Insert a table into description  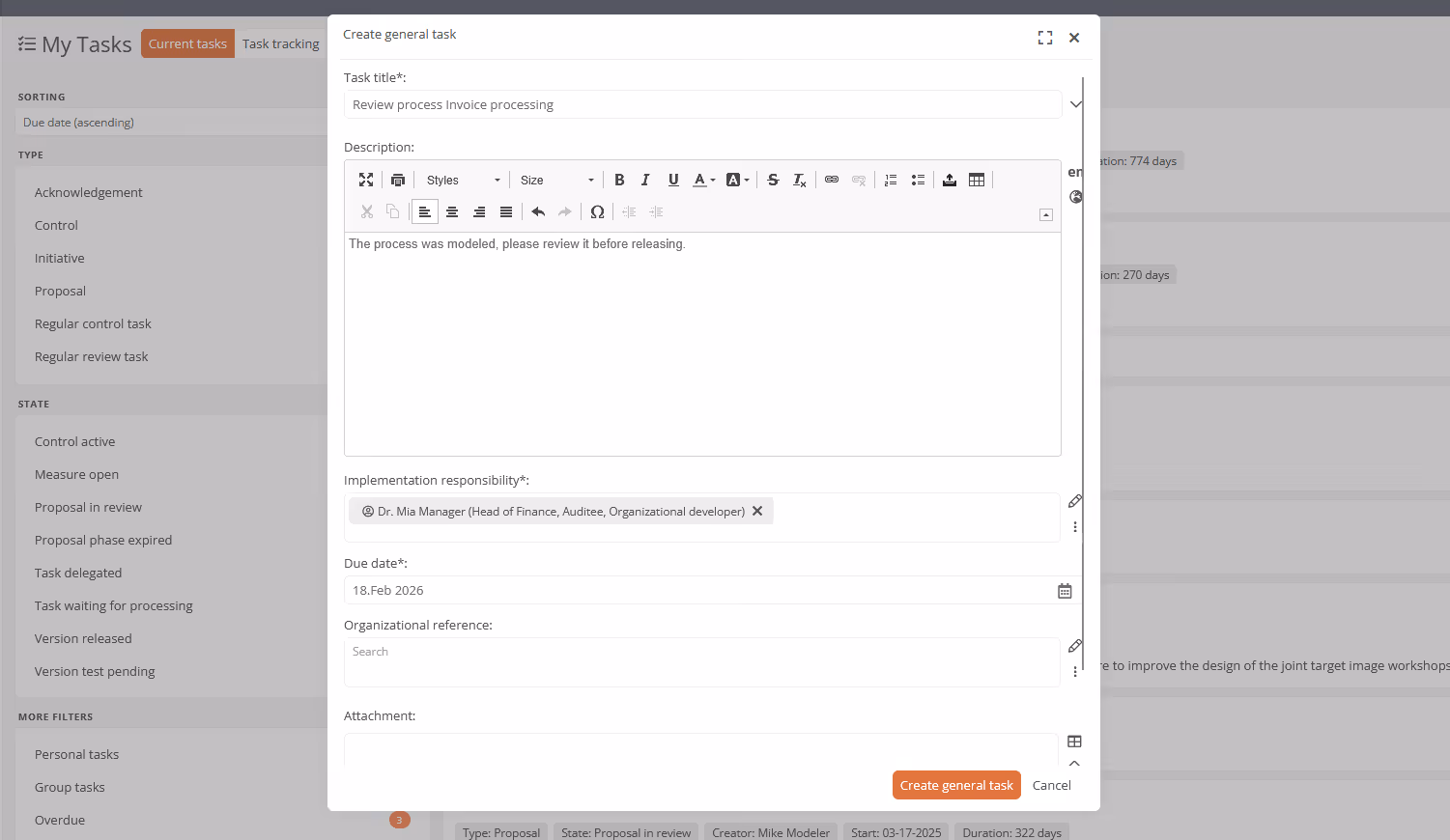(977, 180)
